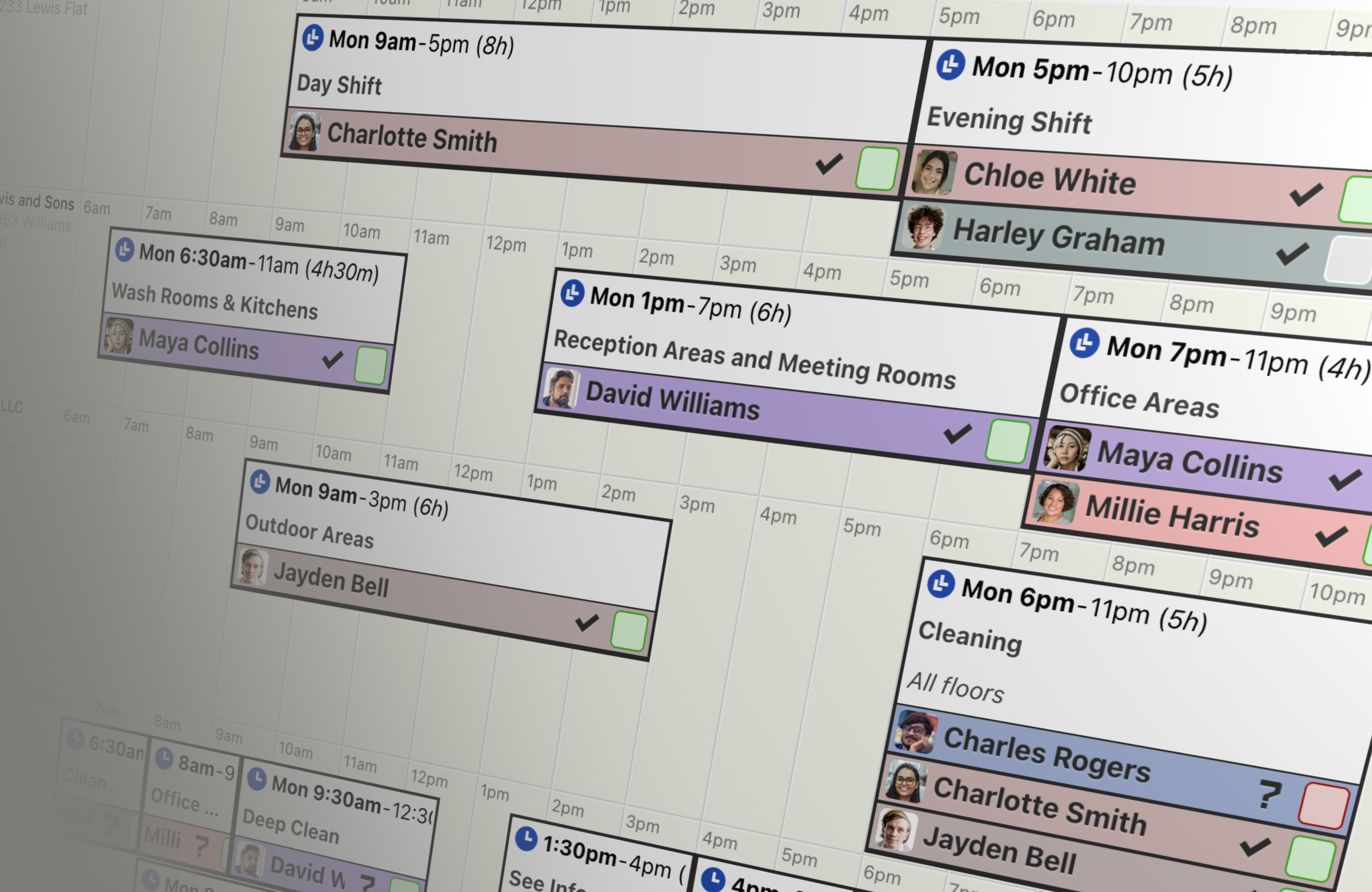Toggle green status box for Jayden Bell Outdoor Areas

[630, 632]
